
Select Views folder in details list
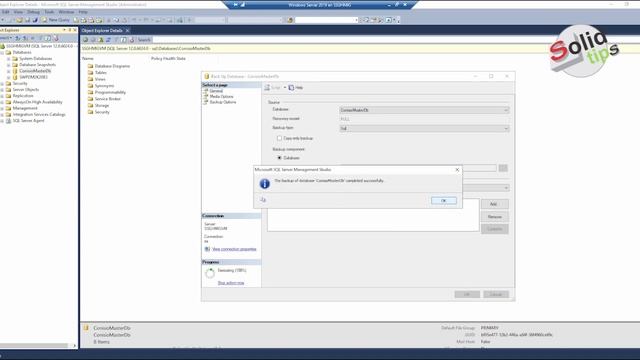tap(100, 79)
